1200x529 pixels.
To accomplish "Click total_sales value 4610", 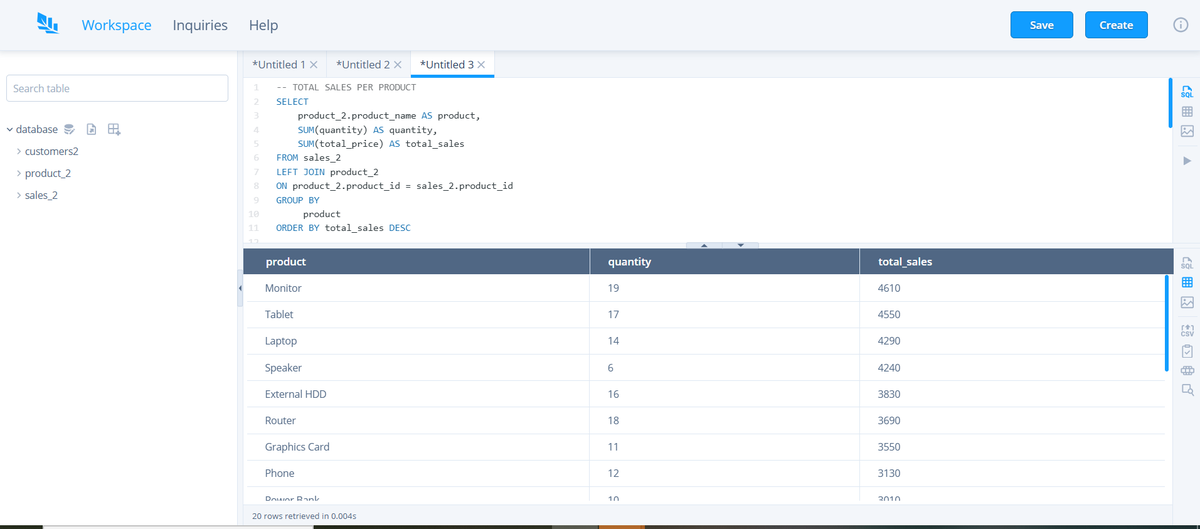I will click(x=890, y=288).
